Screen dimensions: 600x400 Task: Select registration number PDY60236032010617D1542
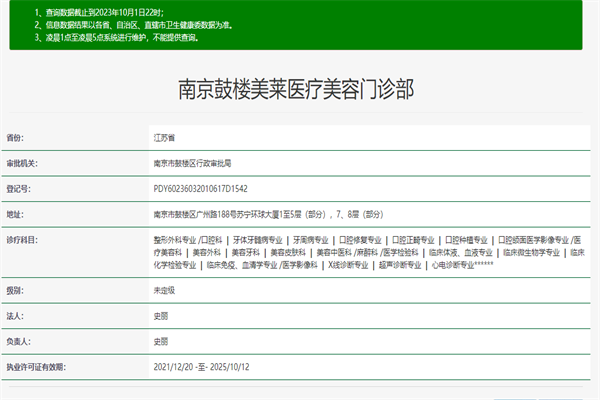click(201, 189)
